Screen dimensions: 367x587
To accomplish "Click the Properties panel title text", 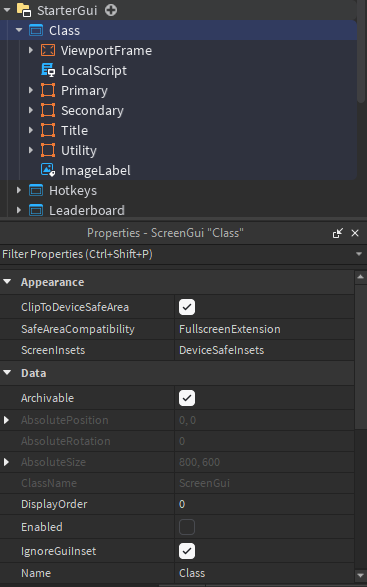I will tap(165, 233).
